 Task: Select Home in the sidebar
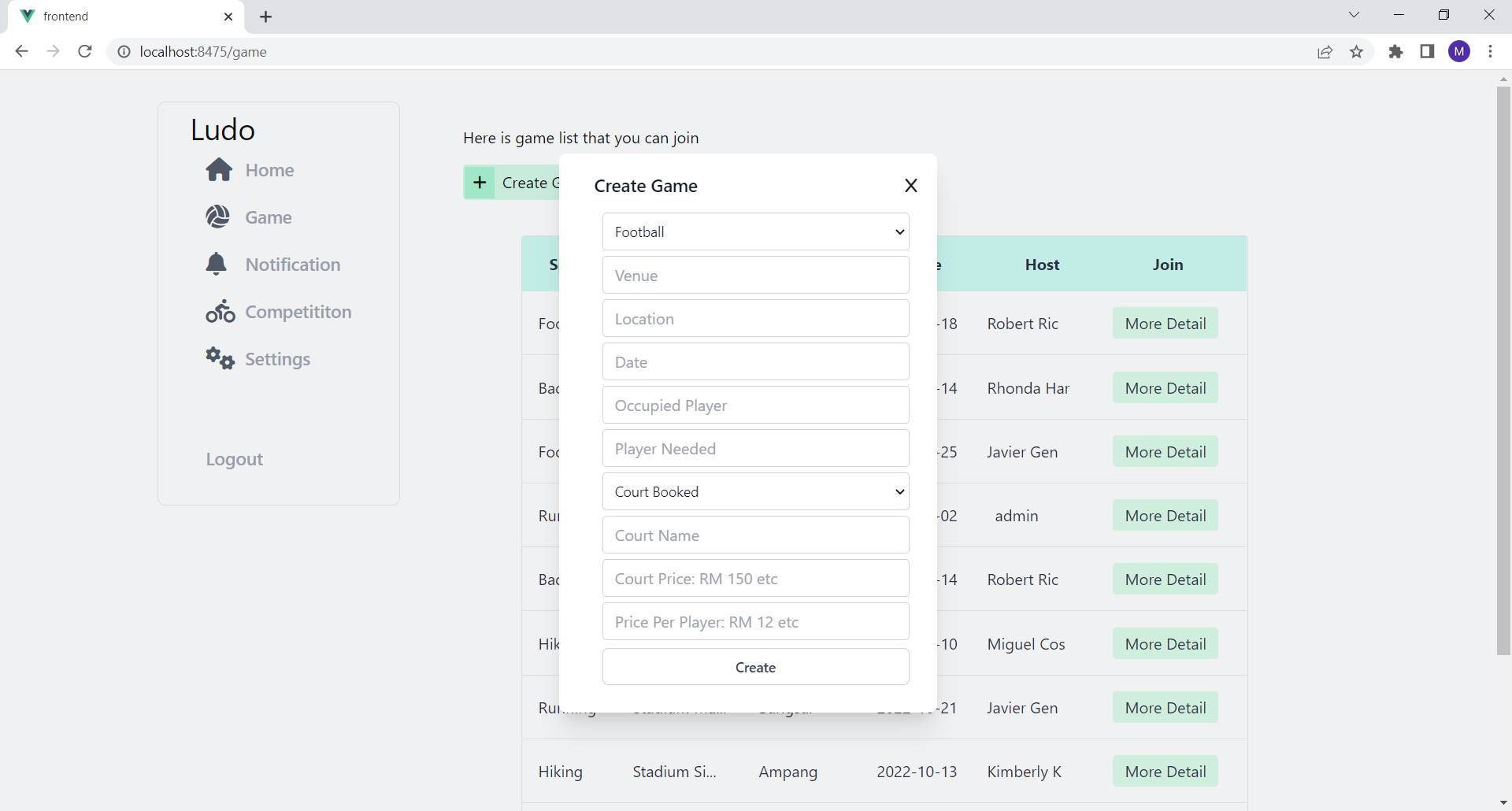click(268, 169)
